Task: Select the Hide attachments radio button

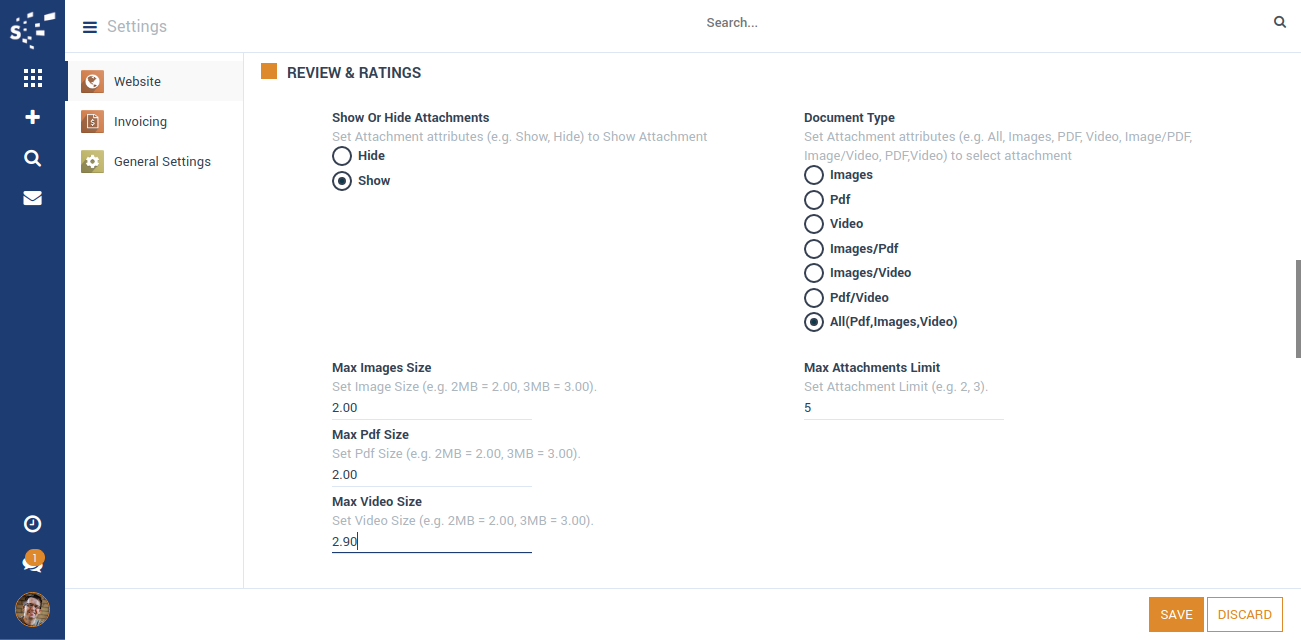Action: click(x=342, y=156)
